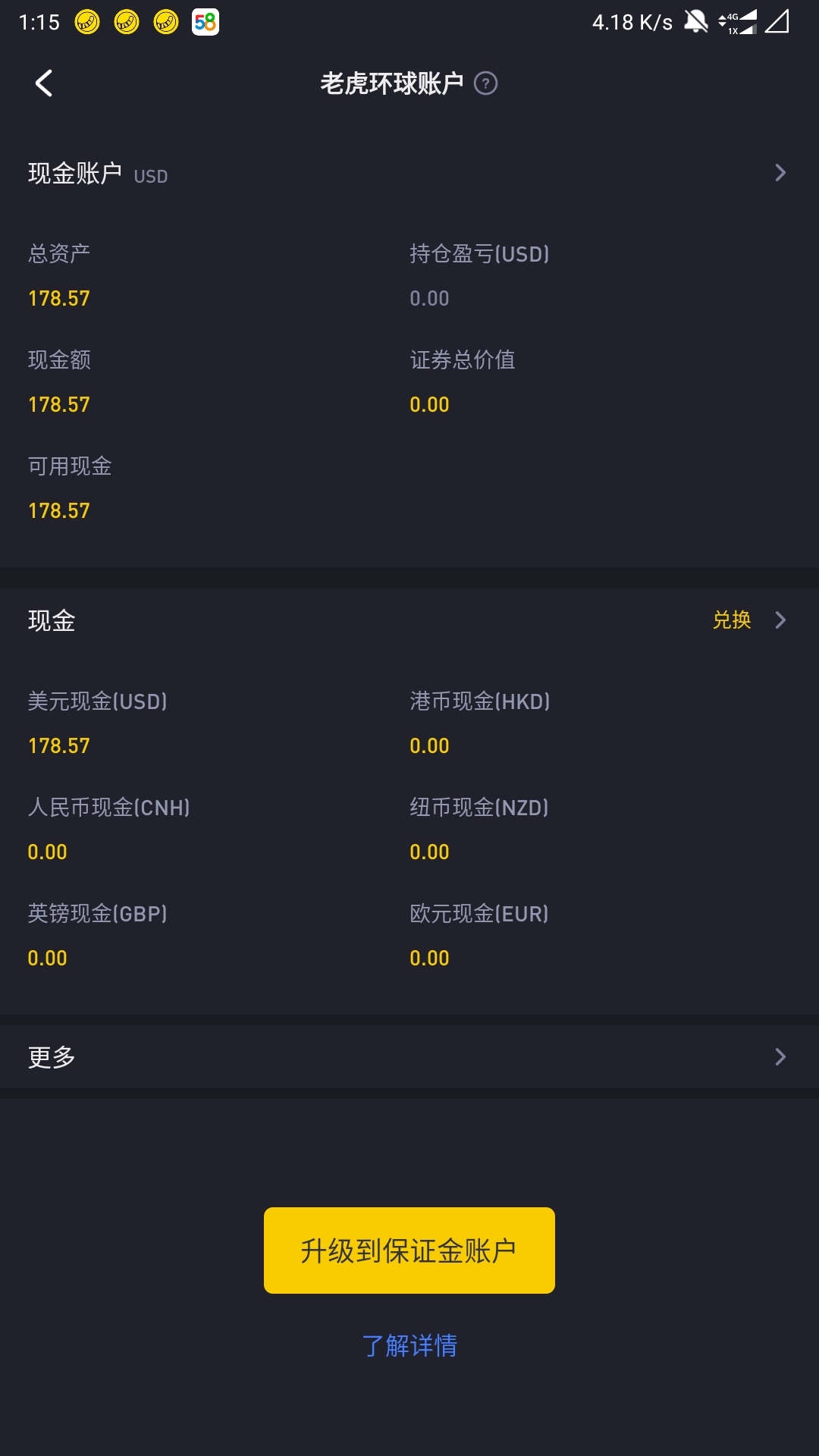The image size is (819, 1456).
Task: Tap the 4G signal strength icon
Action: coord(739,22)
